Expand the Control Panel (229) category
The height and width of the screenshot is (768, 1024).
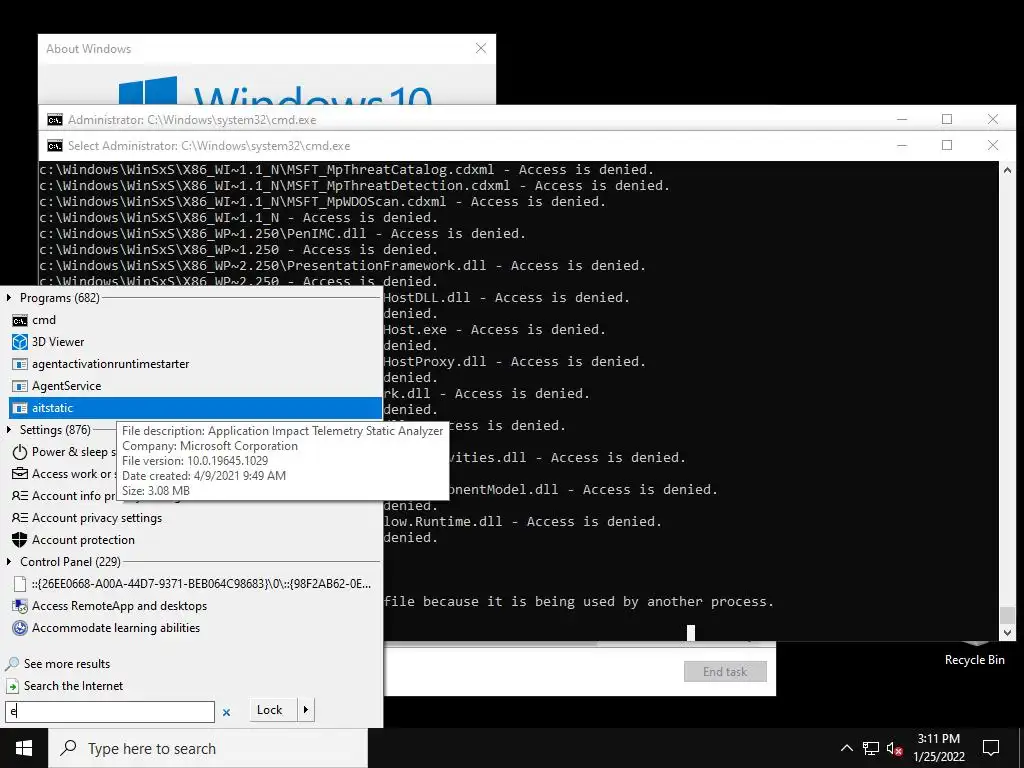click(x=9, y=562)
